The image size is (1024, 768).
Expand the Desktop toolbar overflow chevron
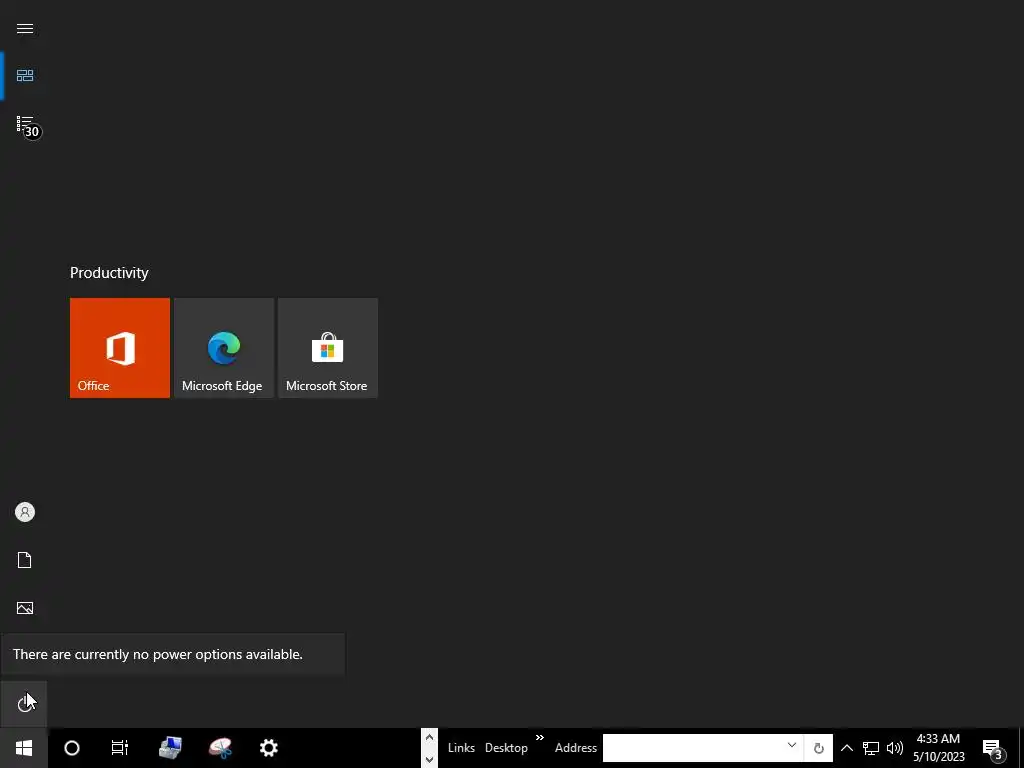539,738
